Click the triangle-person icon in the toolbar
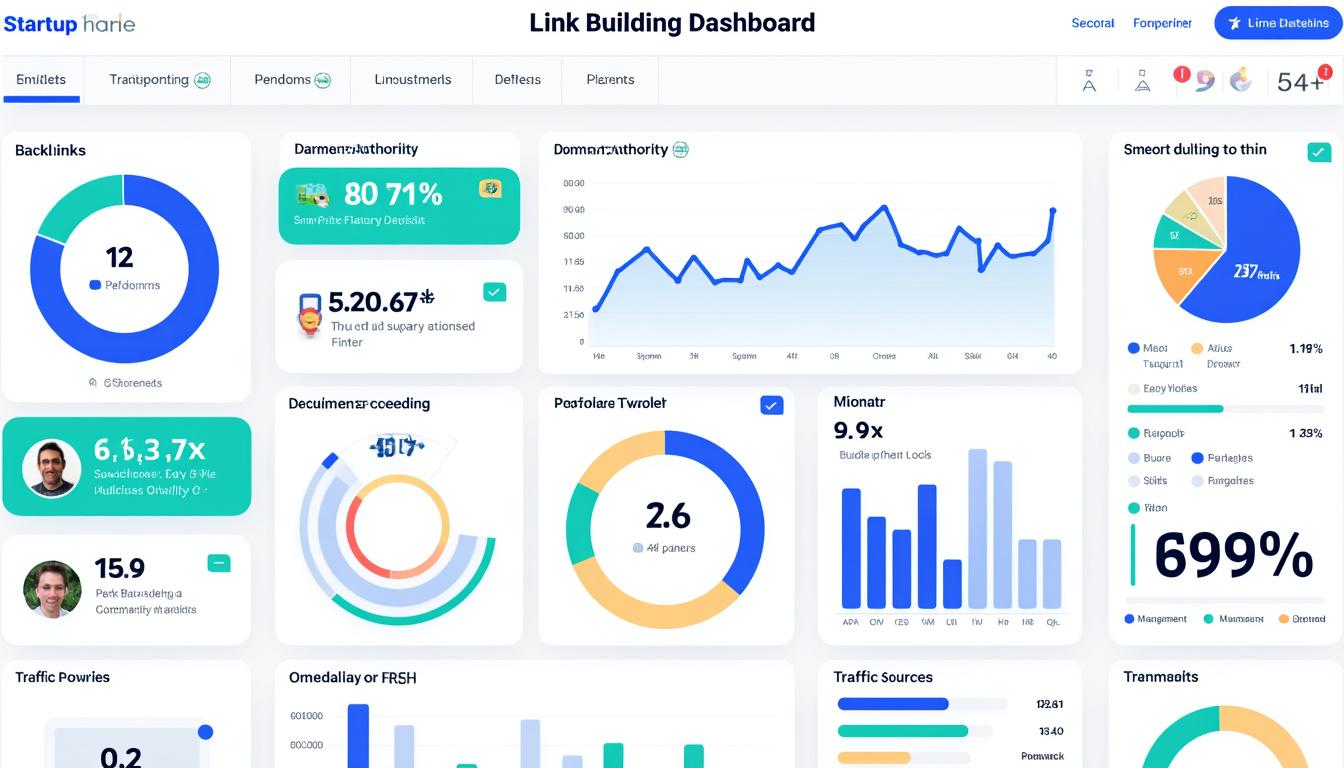 [x=1142, y=83]
